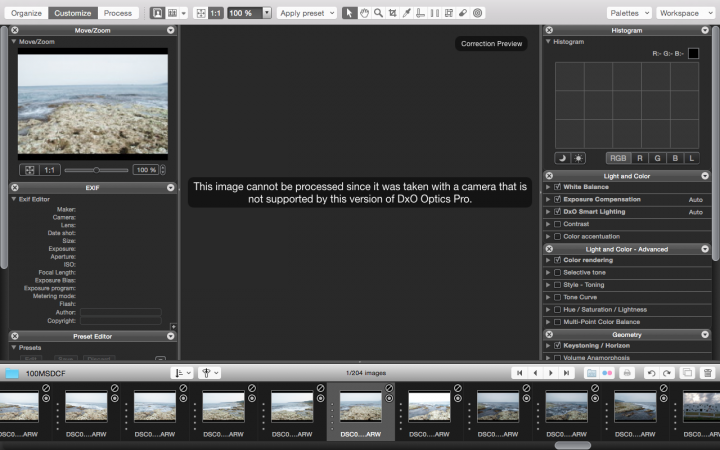Select the R histogram channel
The width and height of the screenshot is (720, 450).
[640, 158]
